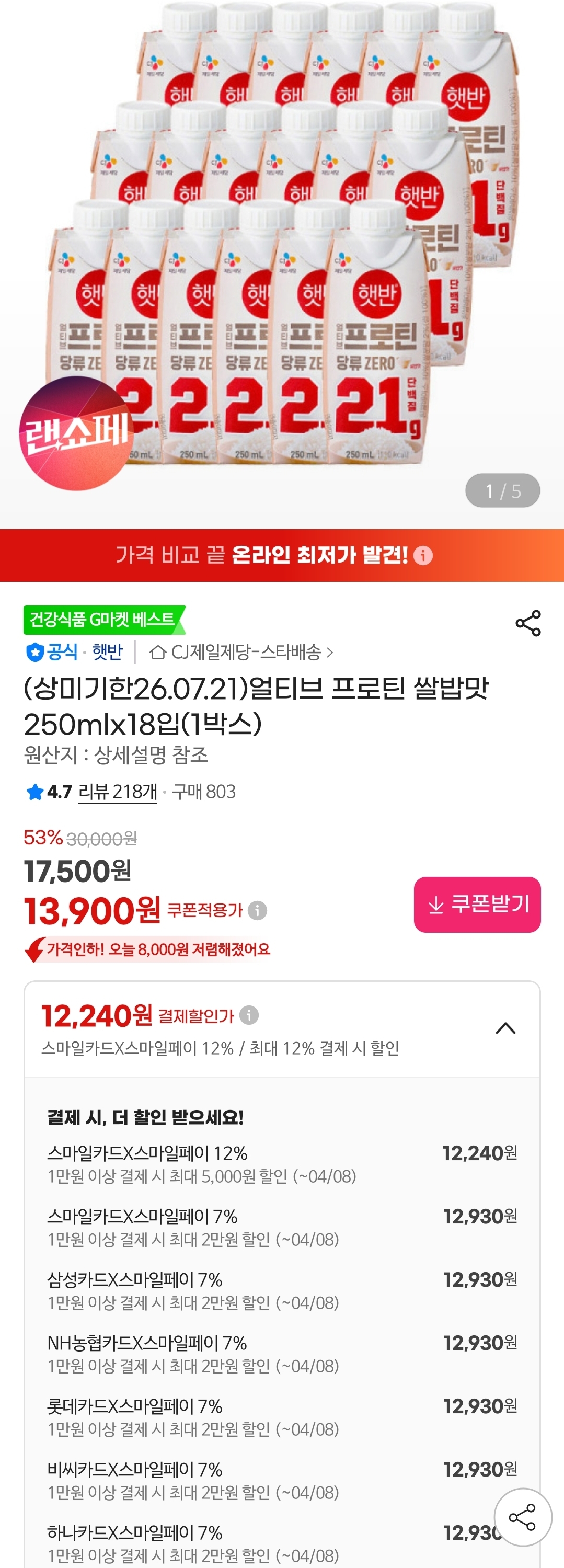The image size is (564, 1568).
Task: Tap info icon next to 쿠폰적용가
Action: 257,910
